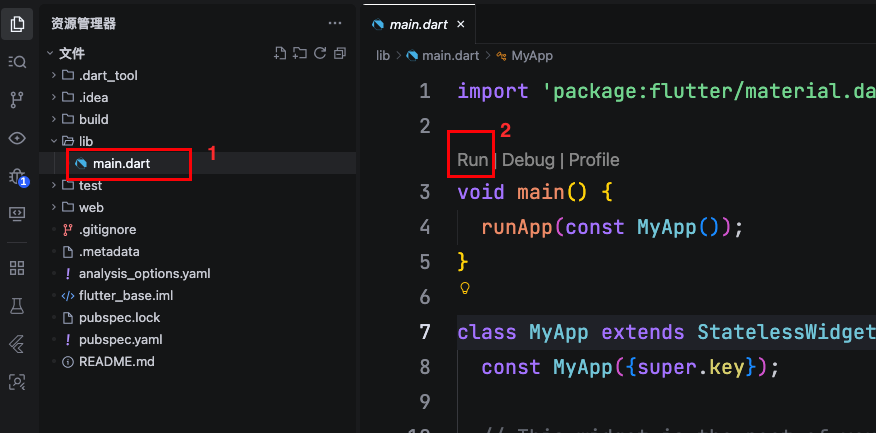876x433 pixels.
Task: Open the Explorer view in activity bar
Action: click(17, 23)
